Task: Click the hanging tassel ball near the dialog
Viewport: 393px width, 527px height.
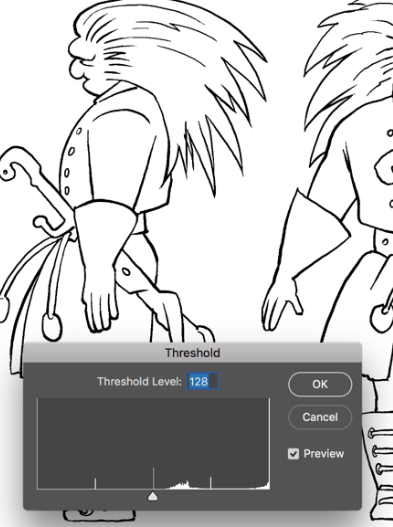Action: (x=52, y=327)
